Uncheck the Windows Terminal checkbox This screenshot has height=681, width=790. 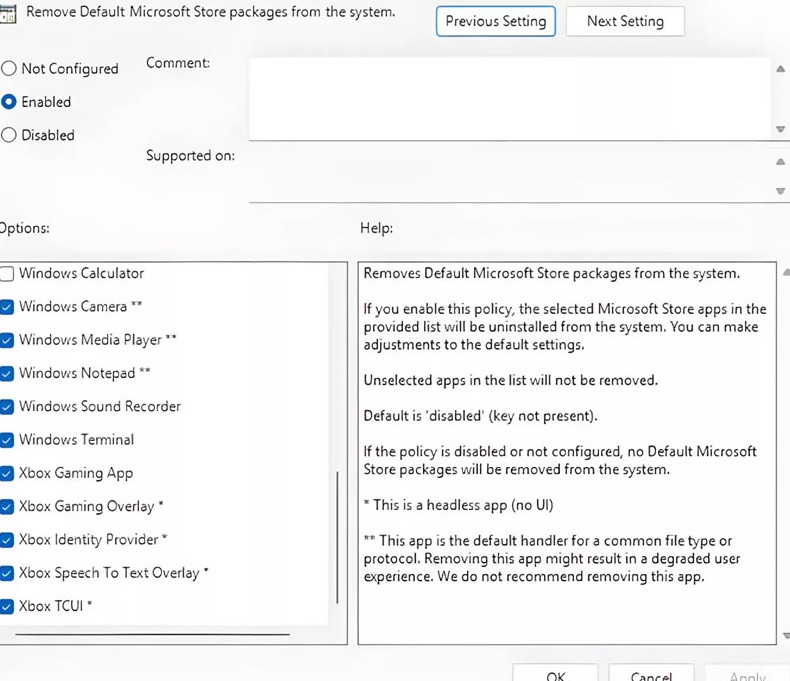7,440
